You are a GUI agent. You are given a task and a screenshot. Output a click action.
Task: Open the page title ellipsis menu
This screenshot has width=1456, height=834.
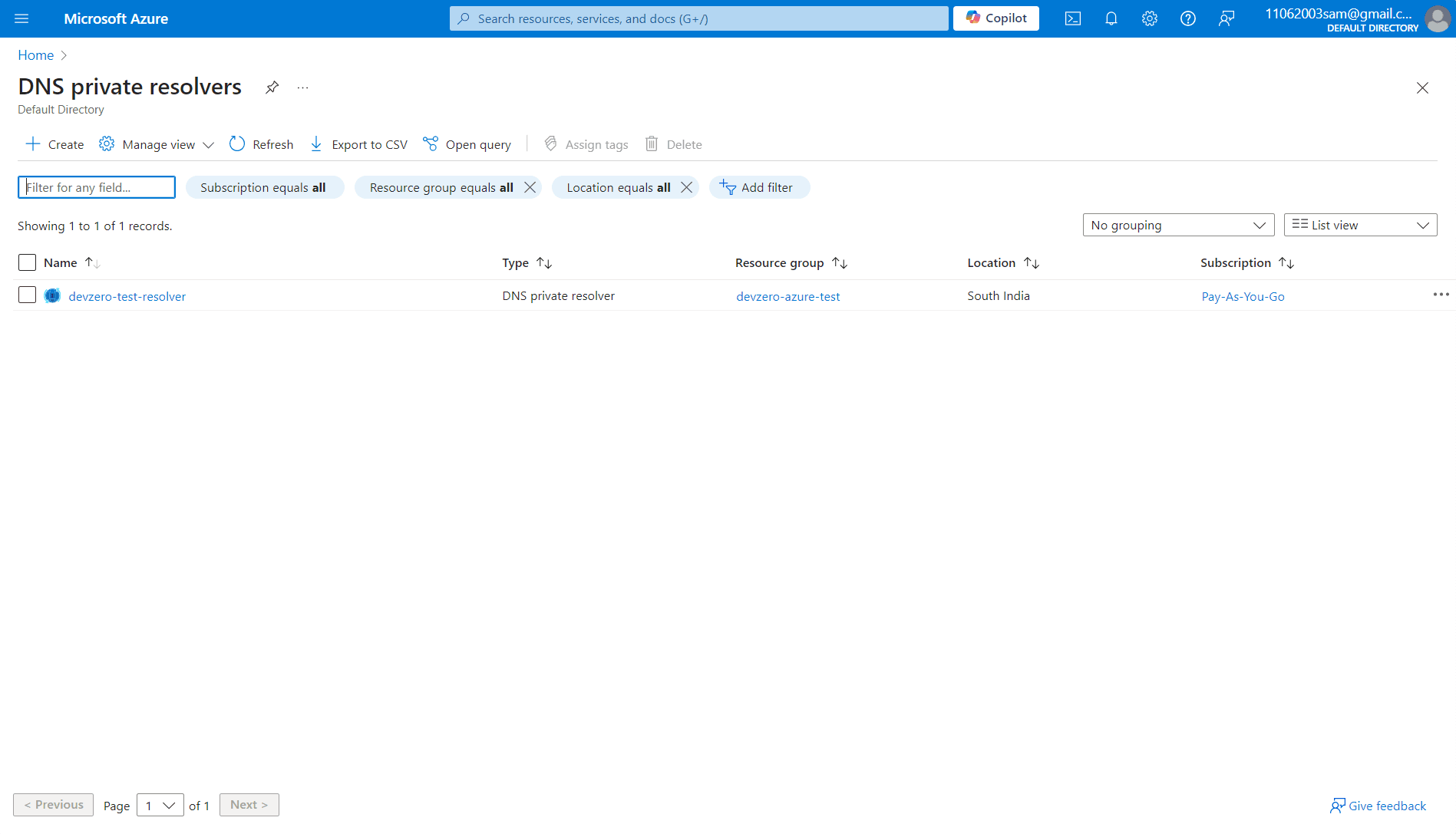point(302,87)
